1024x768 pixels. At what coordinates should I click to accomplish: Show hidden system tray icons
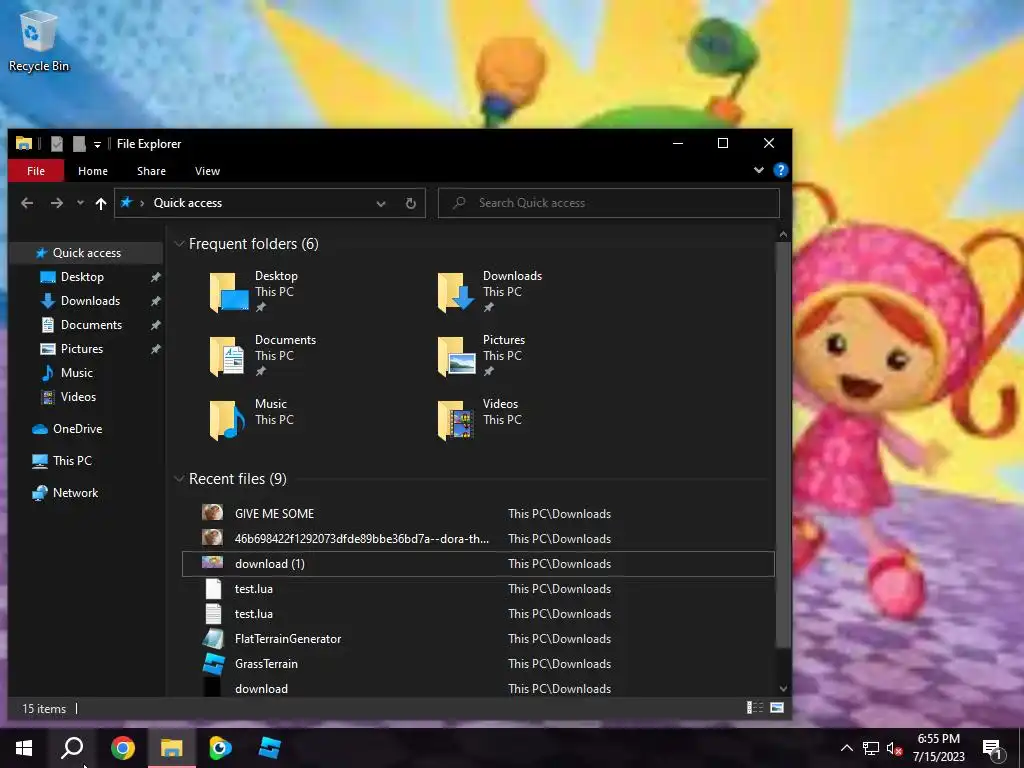(x=846, y=748)
